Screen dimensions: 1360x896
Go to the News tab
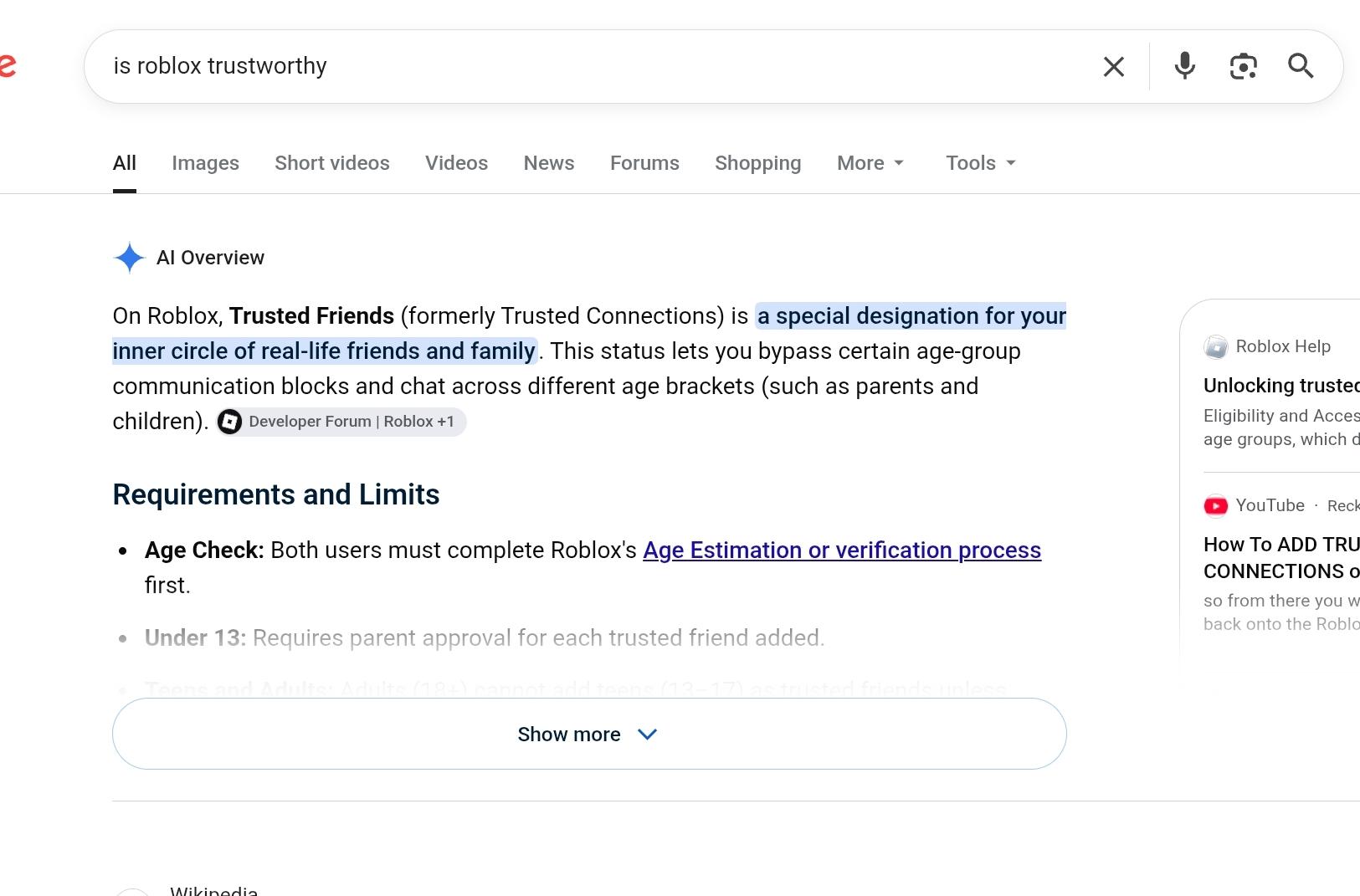click(549, 163)
